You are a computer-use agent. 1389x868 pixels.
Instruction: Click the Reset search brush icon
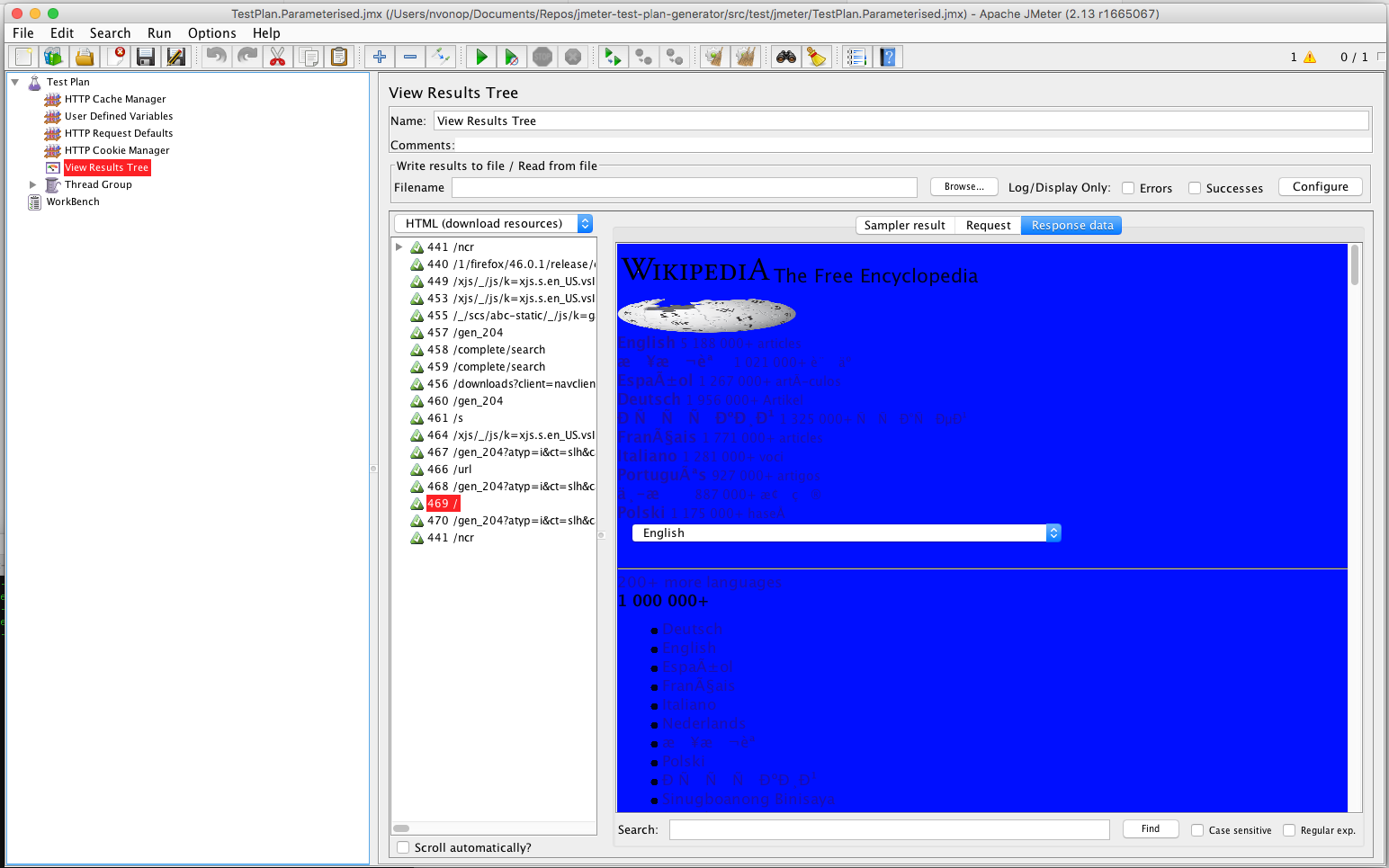[817, 57]
